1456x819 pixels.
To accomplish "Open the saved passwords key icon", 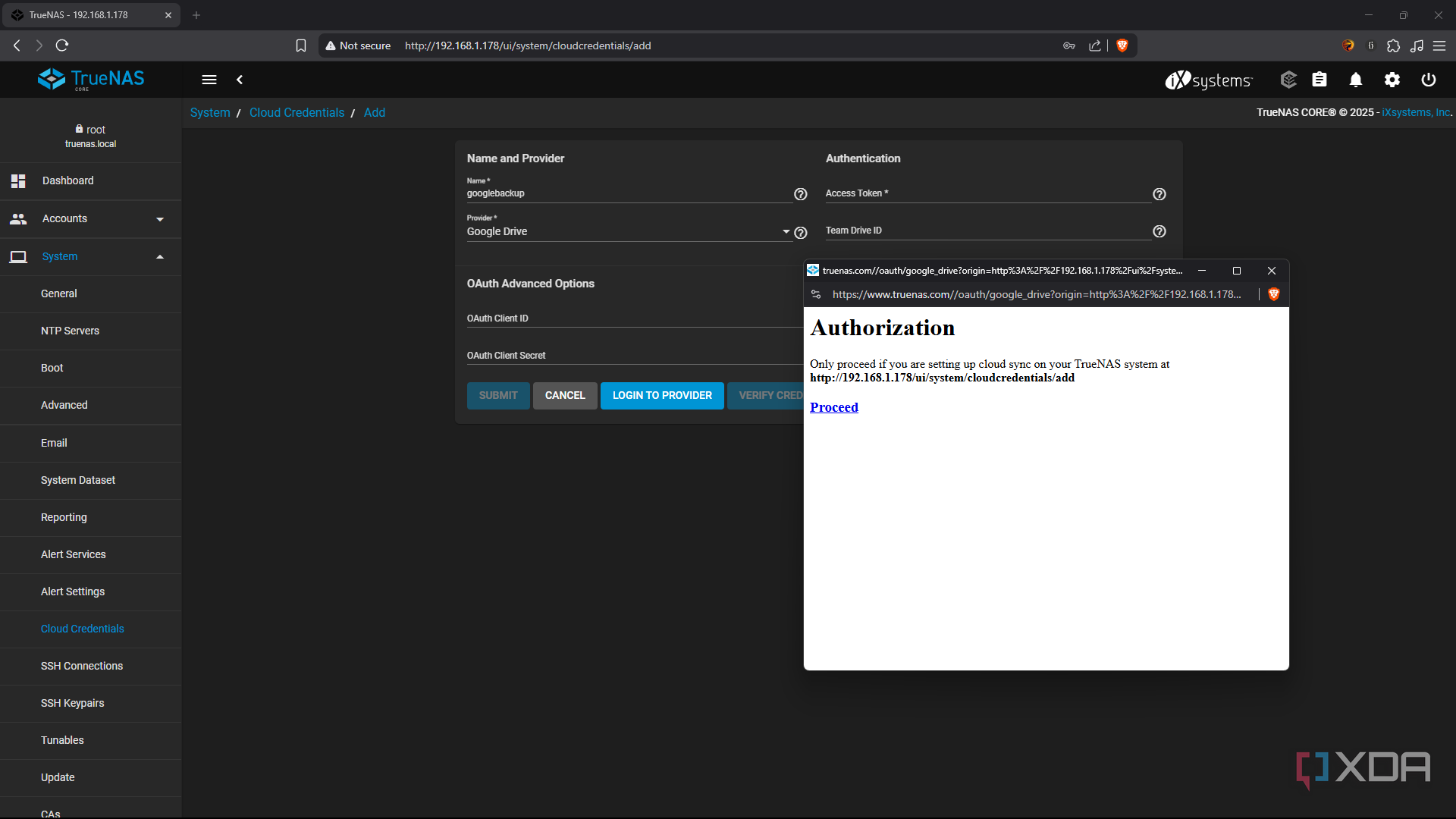I will [1069, 45].
